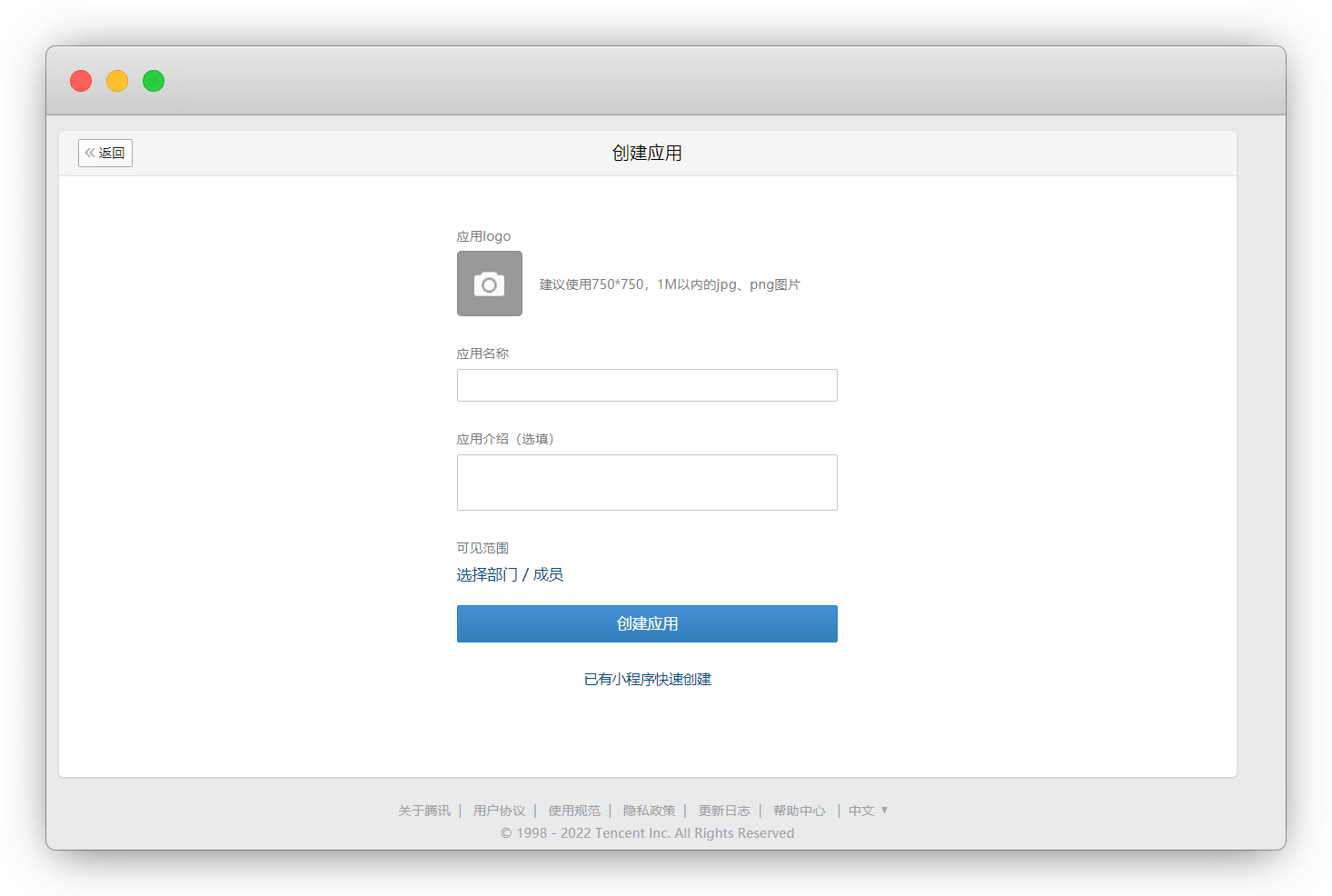Click the 应用名称 field label
Image resolution: width=1332 pixels, height=896 pixels.
(x=482, y=353)
